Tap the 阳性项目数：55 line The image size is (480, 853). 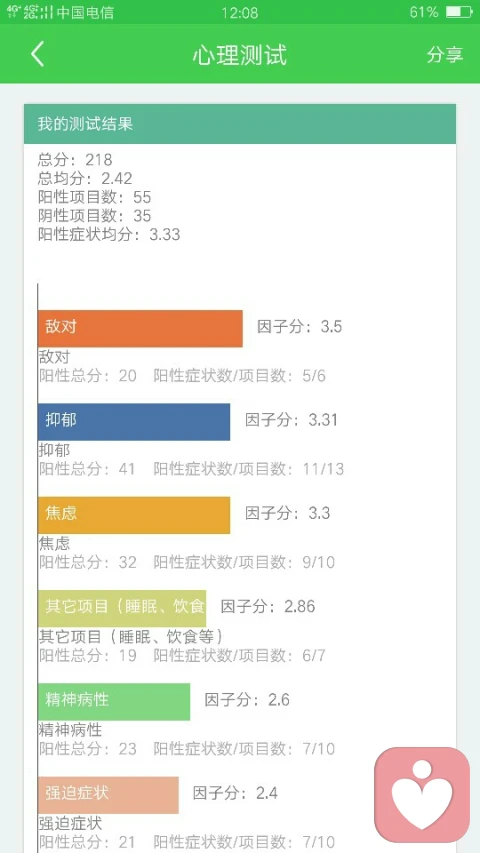coord(94,197)
